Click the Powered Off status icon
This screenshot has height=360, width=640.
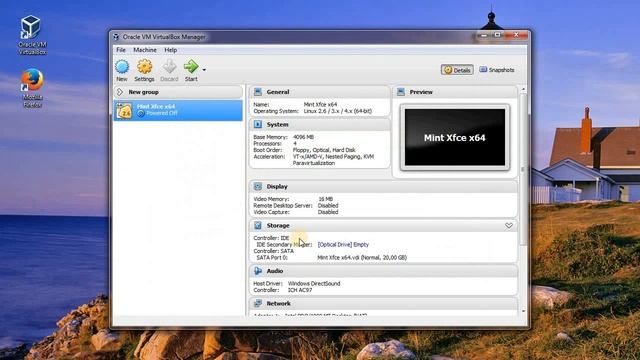[x=141, y=113]
